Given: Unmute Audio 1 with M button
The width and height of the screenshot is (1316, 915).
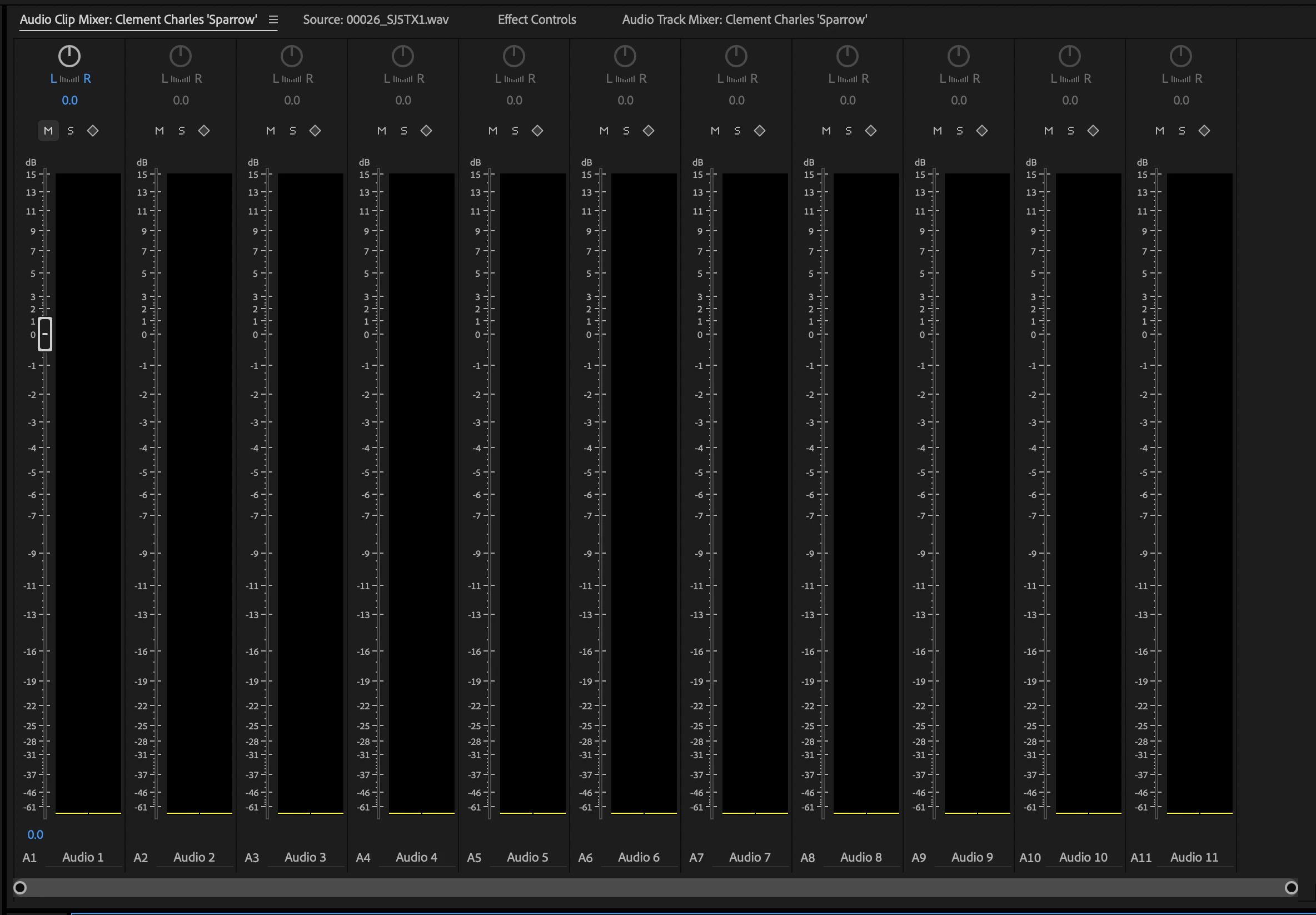Looking at the screenshot, I should [x=48, y=131].
